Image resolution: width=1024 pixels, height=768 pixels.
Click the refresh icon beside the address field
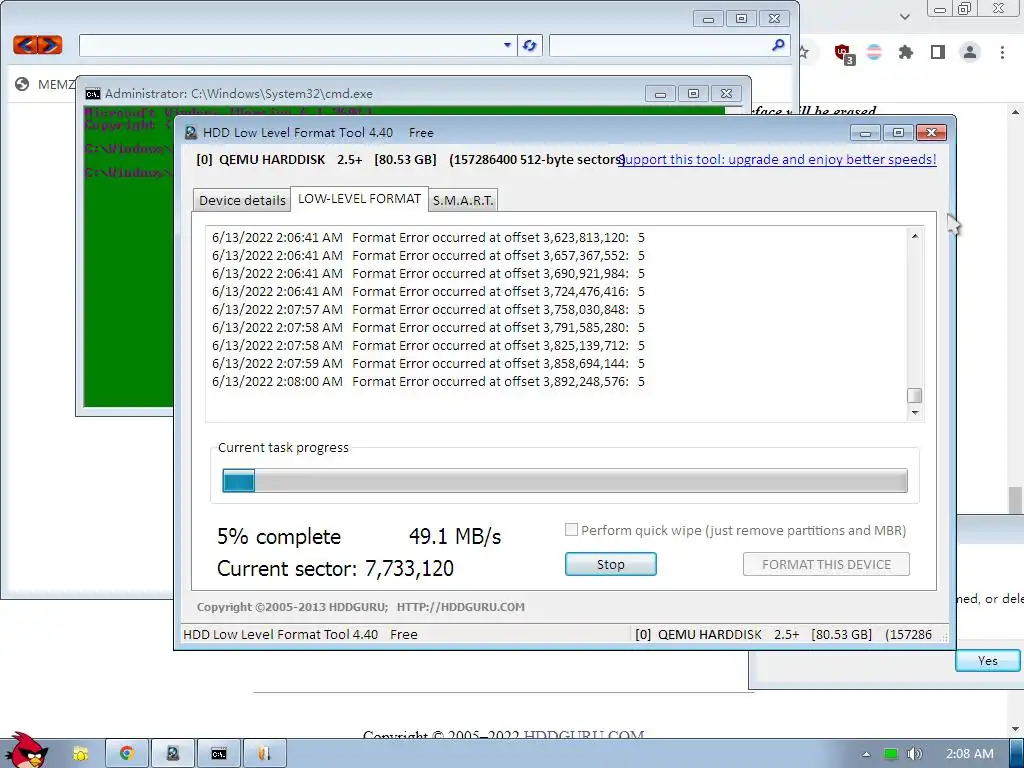(x=530, y=45)
